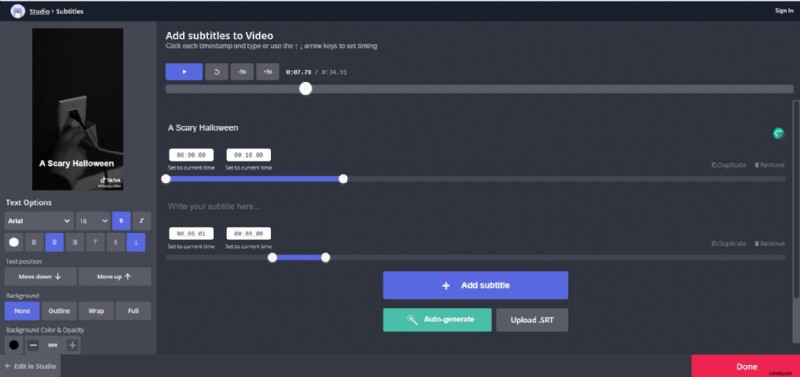
Task: Decrease background opacity with minus
Action: click(33, 345)
